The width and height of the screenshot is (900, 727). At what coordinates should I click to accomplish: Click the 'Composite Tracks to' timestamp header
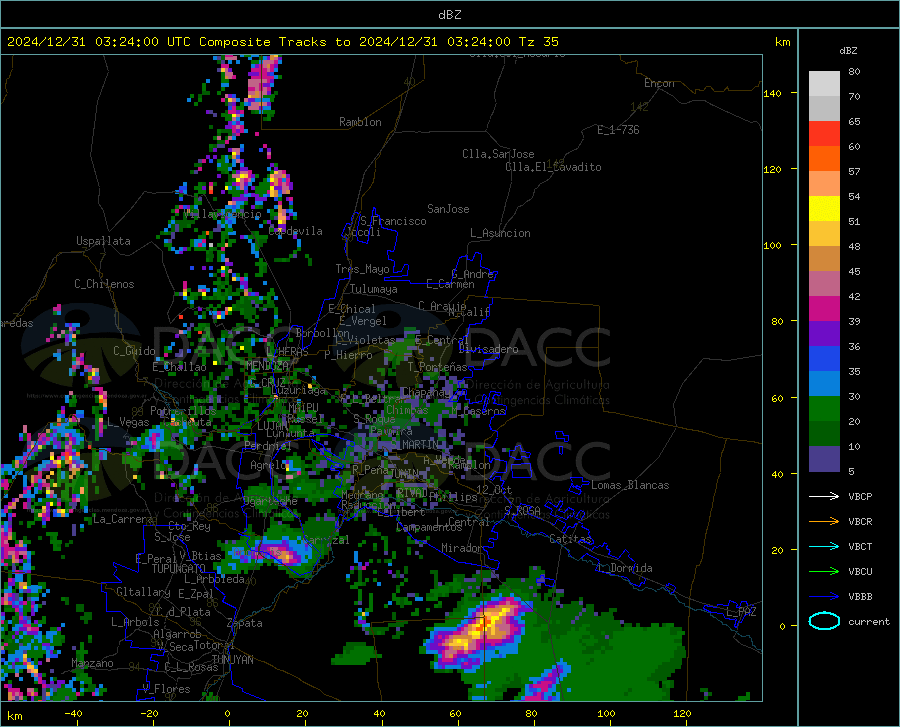pyautogui.click(x=282, y=42)
